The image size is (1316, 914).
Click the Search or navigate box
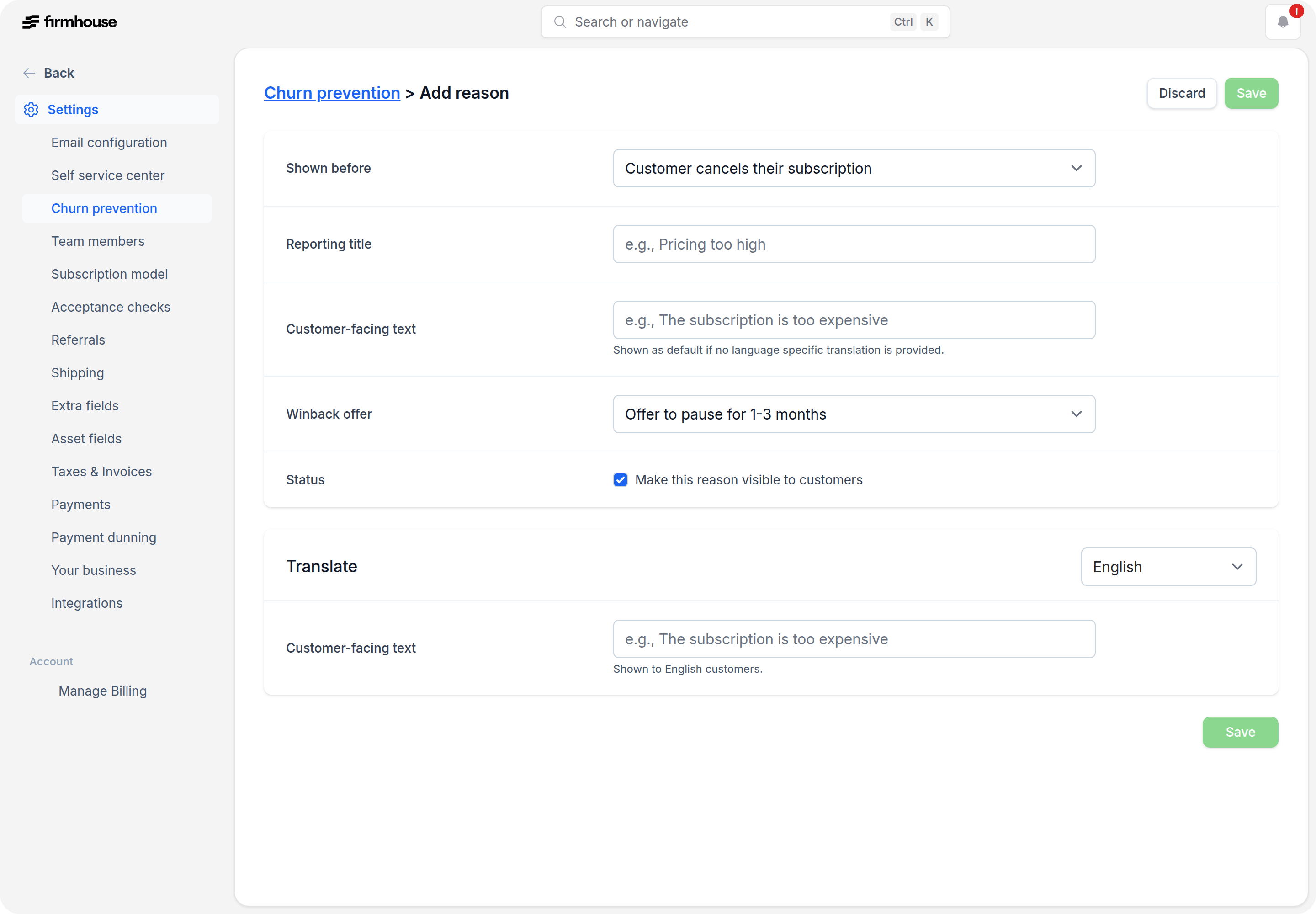click(745, 22)
